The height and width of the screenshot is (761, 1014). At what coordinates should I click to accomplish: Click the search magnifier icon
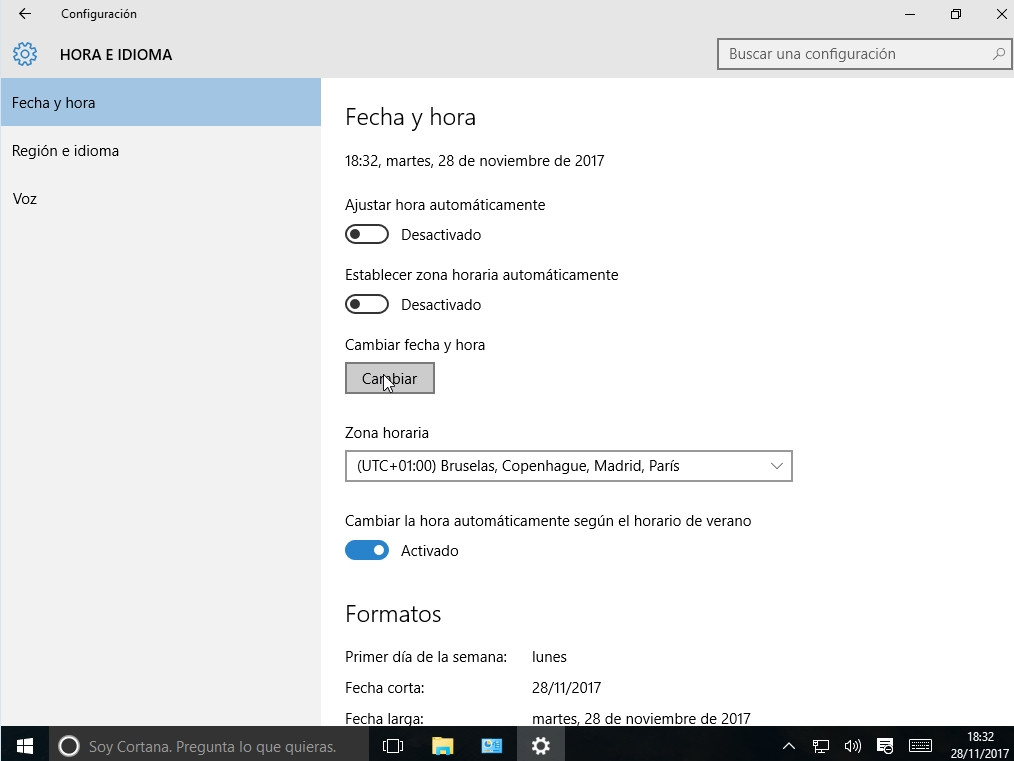998,54
